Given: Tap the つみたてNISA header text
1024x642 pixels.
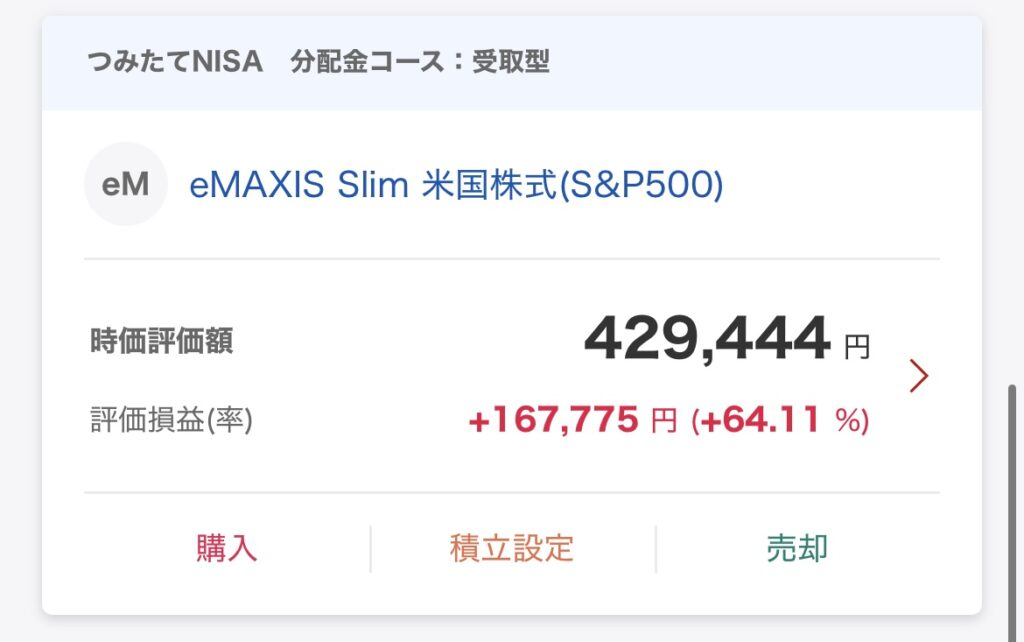Looking at the screenshot, I should pos(175,62).
